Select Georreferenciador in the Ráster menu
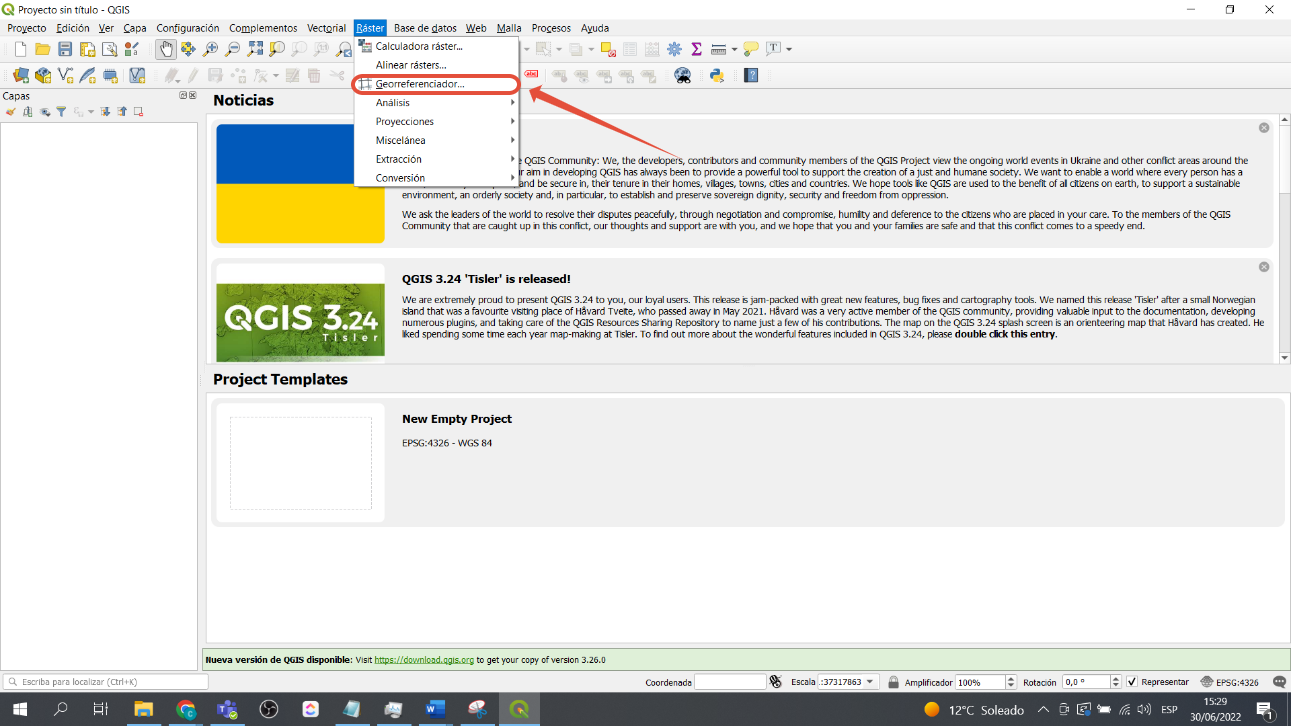Image resolution: width=1291 pixels, height=726 pixels. [436, 84]
